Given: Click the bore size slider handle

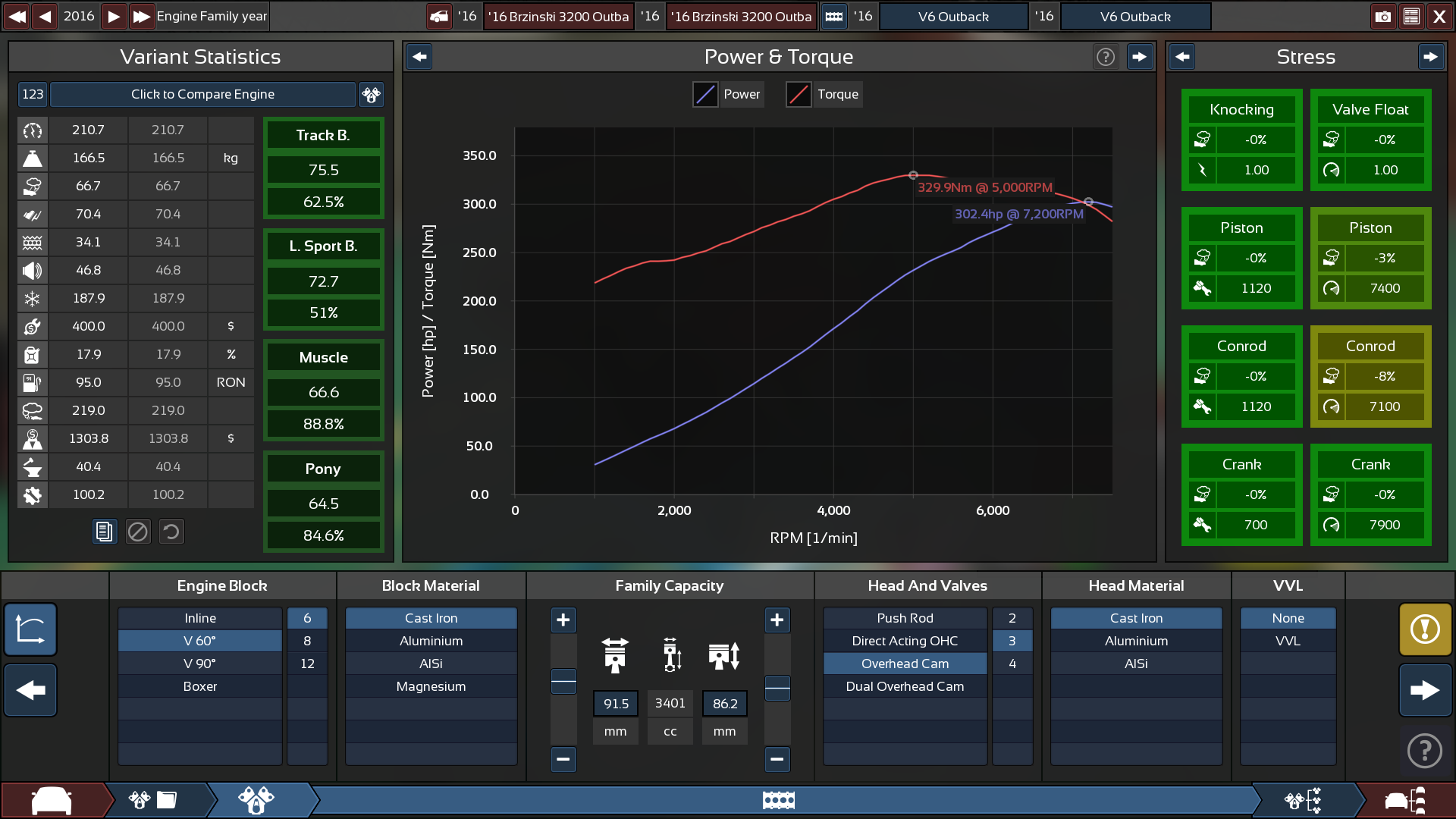Looking at the screenshot, I should (563, 681).
